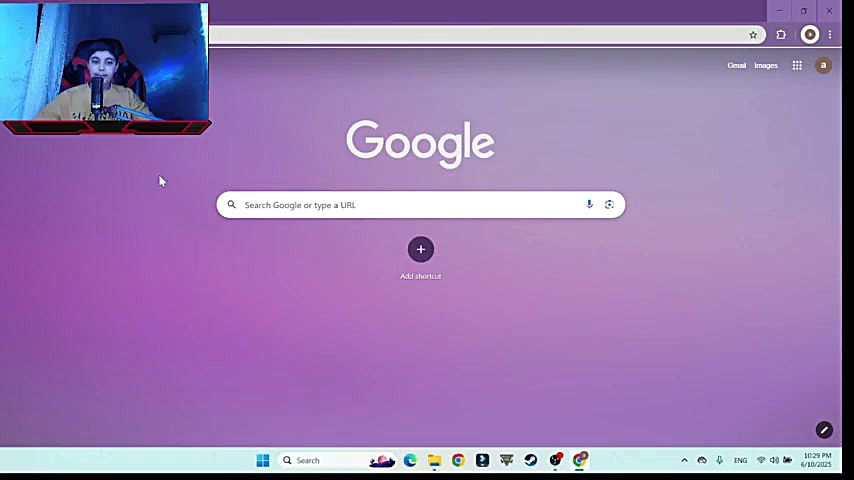
Task: Click the Add shortcut plus button
Action: pos(420,250)
